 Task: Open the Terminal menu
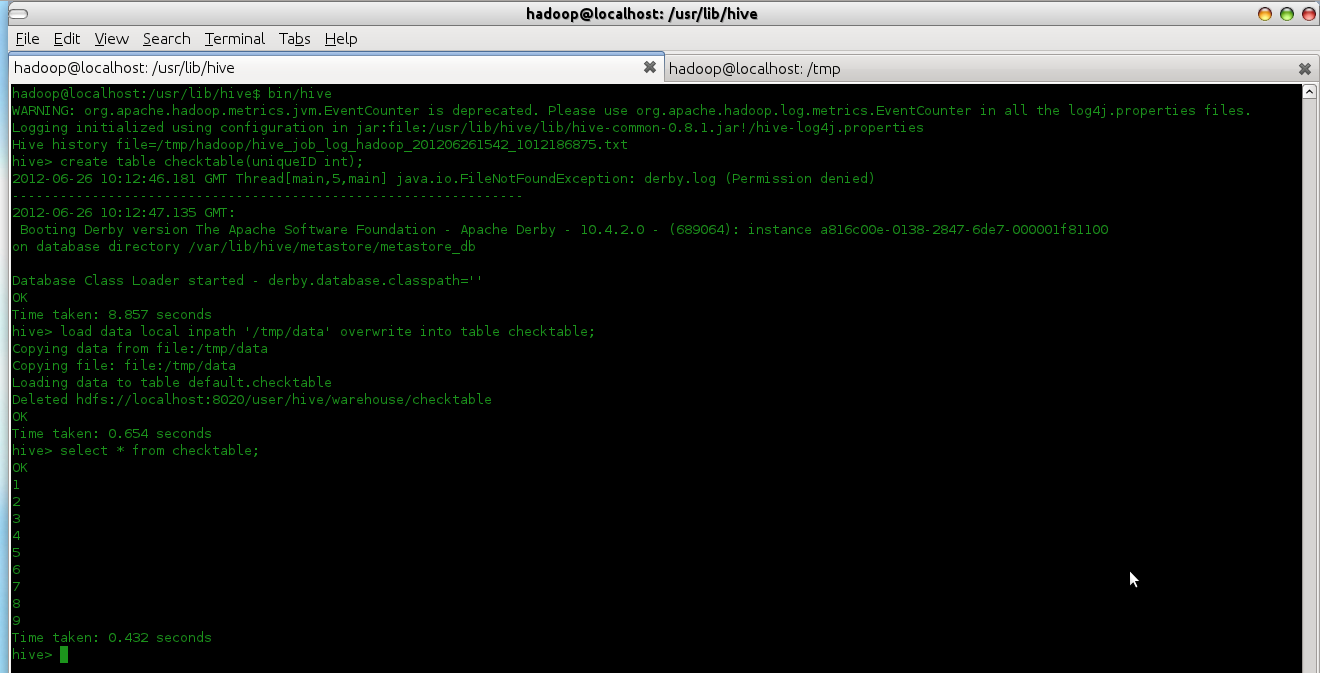coord(235,39)
